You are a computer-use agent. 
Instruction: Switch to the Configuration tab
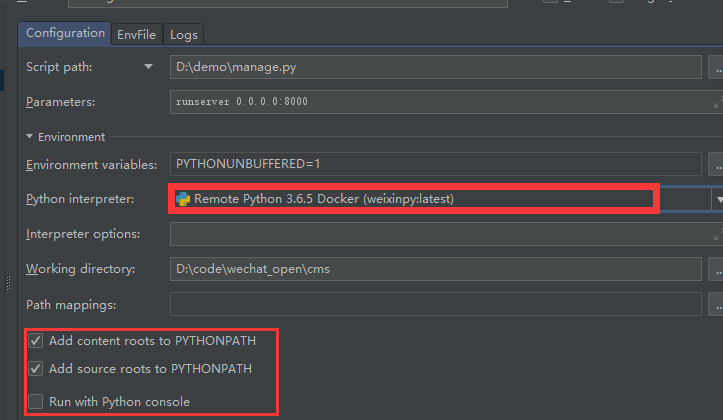(65, 33)
